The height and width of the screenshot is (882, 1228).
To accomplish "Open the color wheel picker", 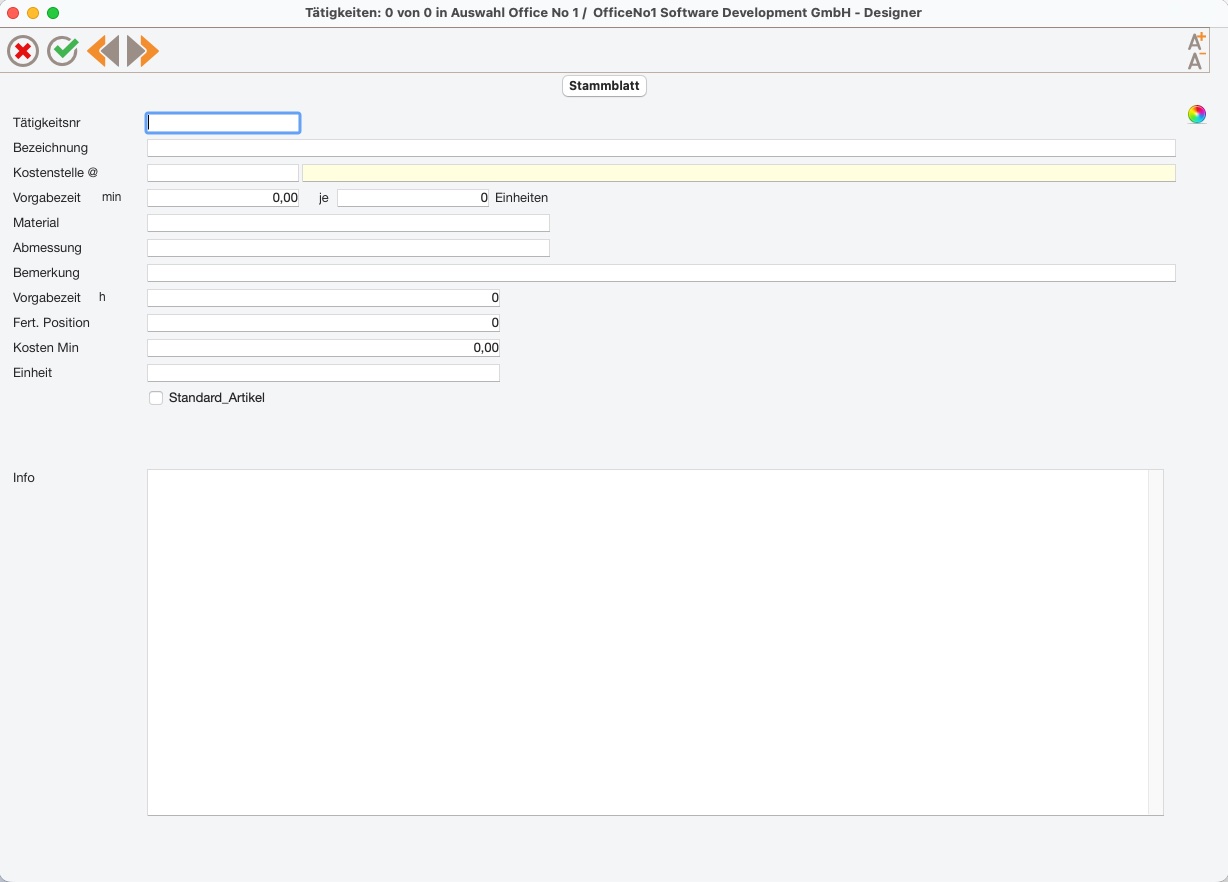I will click(x=1197, y=114).
